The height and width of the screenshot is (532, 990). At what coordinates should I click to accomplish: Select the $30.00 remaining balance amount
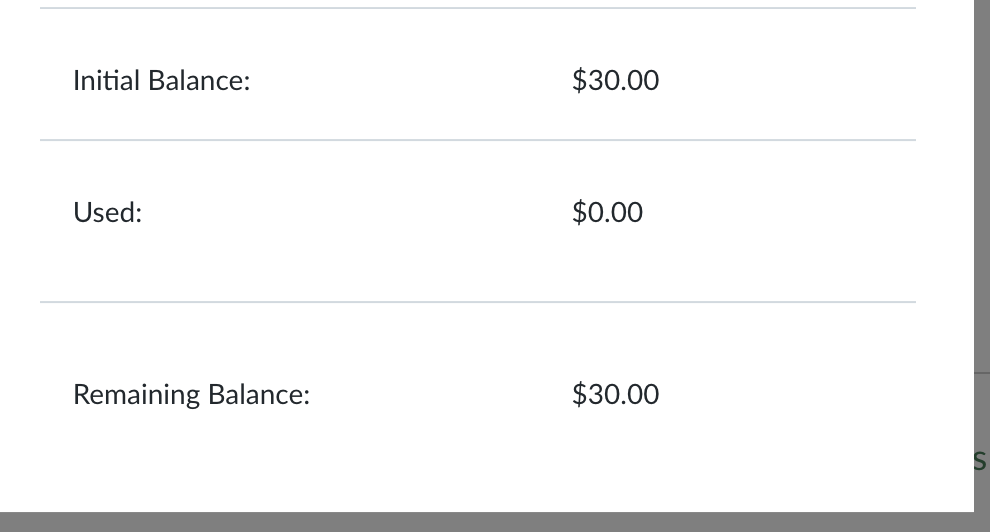coord(616,394)
